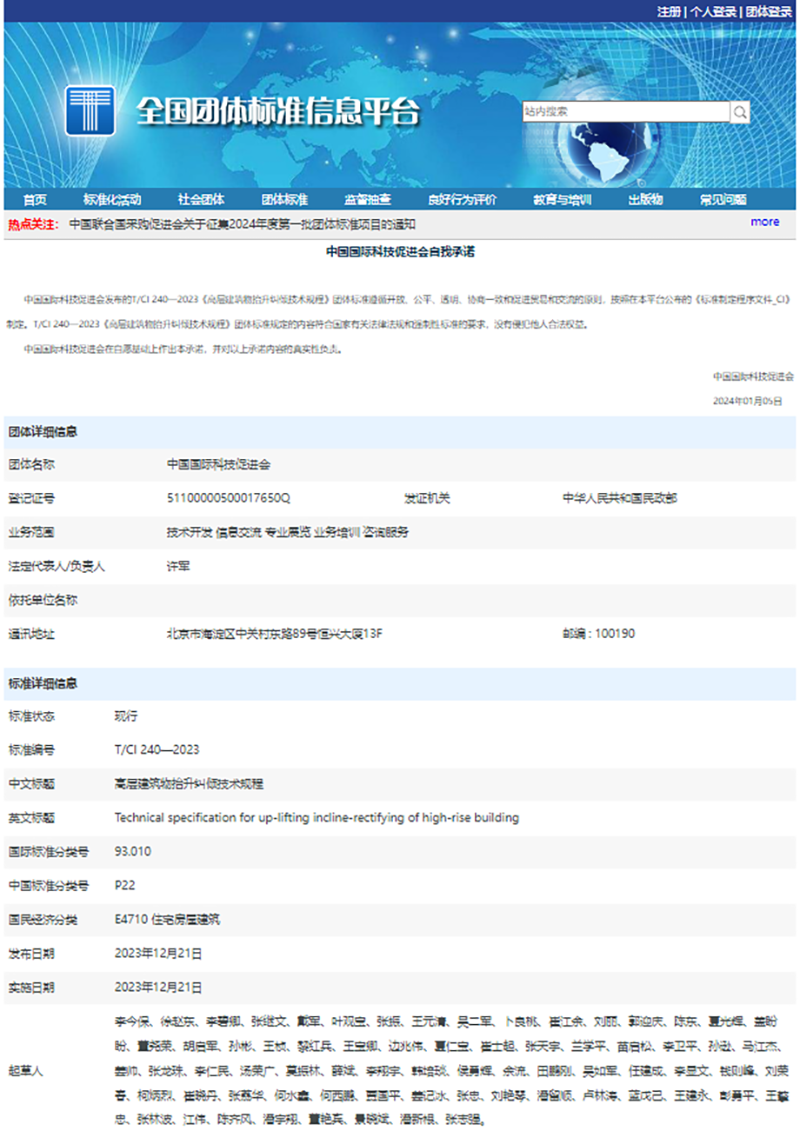Click the 标准状态 value 现行
The width and height of the screenshot is (800, 1131).
[126, 716]
